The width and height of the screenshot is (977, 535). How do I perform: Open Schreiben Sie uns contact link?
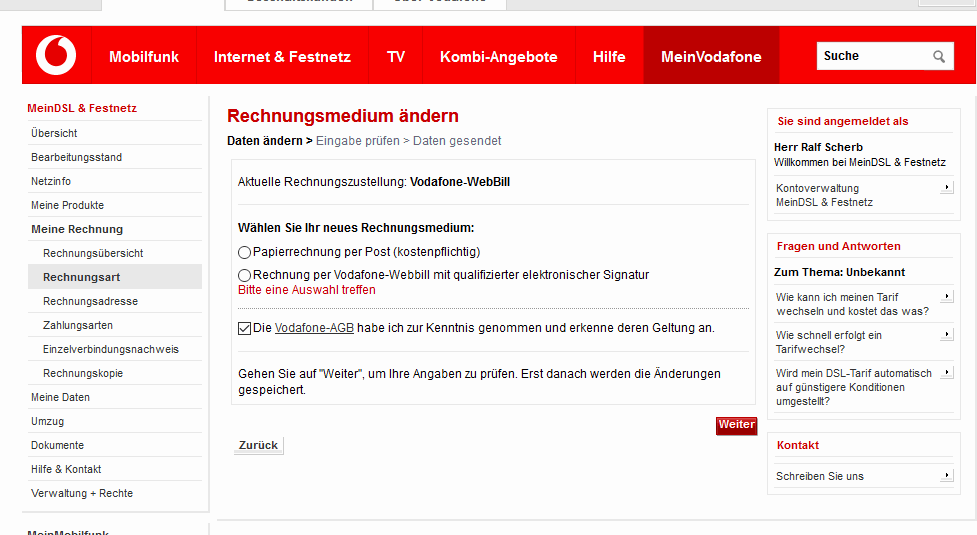819,476
